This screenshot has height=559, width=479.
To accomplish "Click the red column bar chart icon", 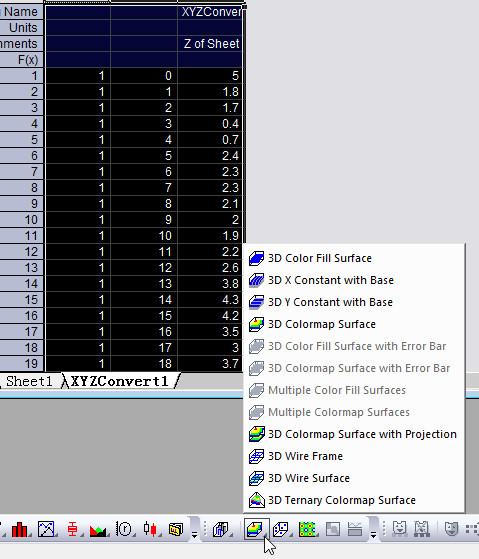I will (19, 529).
